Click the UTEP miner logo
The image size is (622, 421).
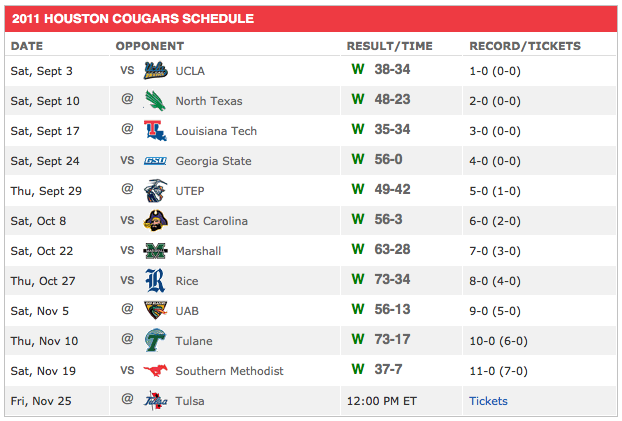click(x=156, y=191)
